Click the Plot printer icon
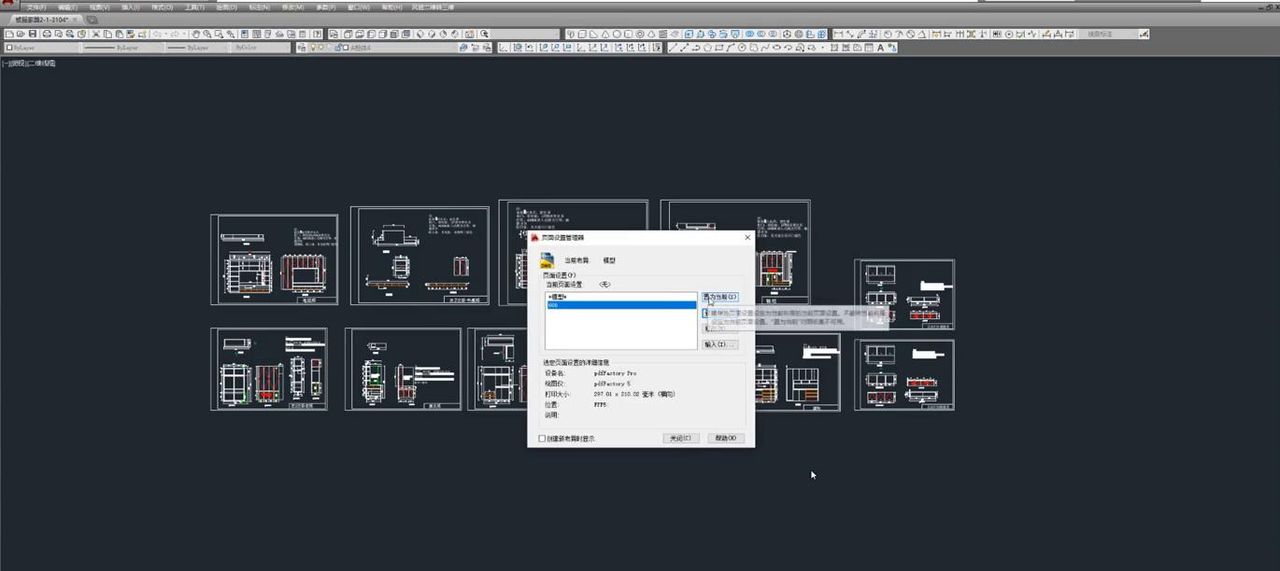1280x571 pixels. [47, 33]
